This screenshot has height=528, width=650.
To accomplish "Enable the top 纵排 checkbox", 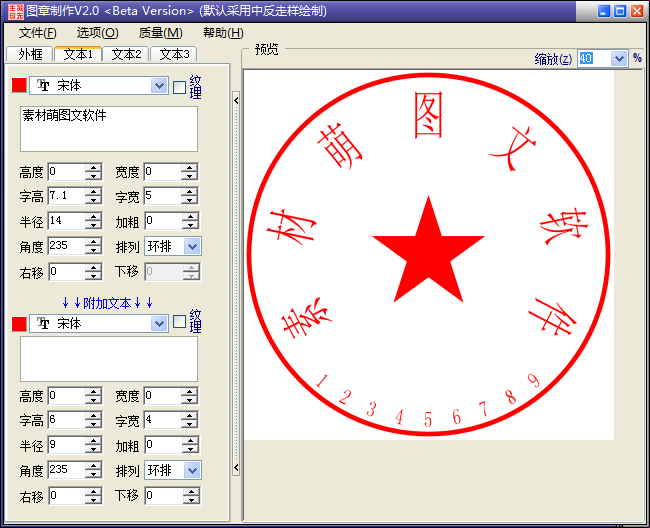I will [x=179, y=87].
